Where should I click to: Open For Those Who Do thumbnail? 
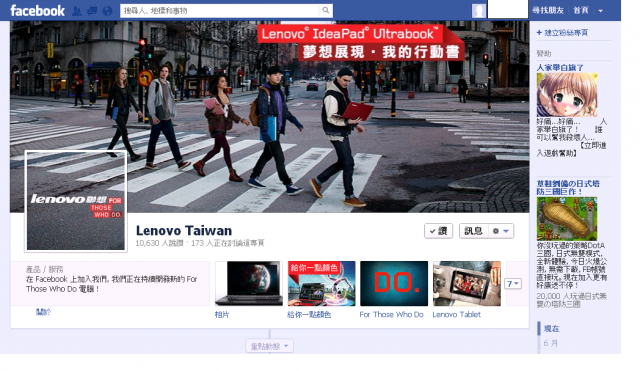394,283
